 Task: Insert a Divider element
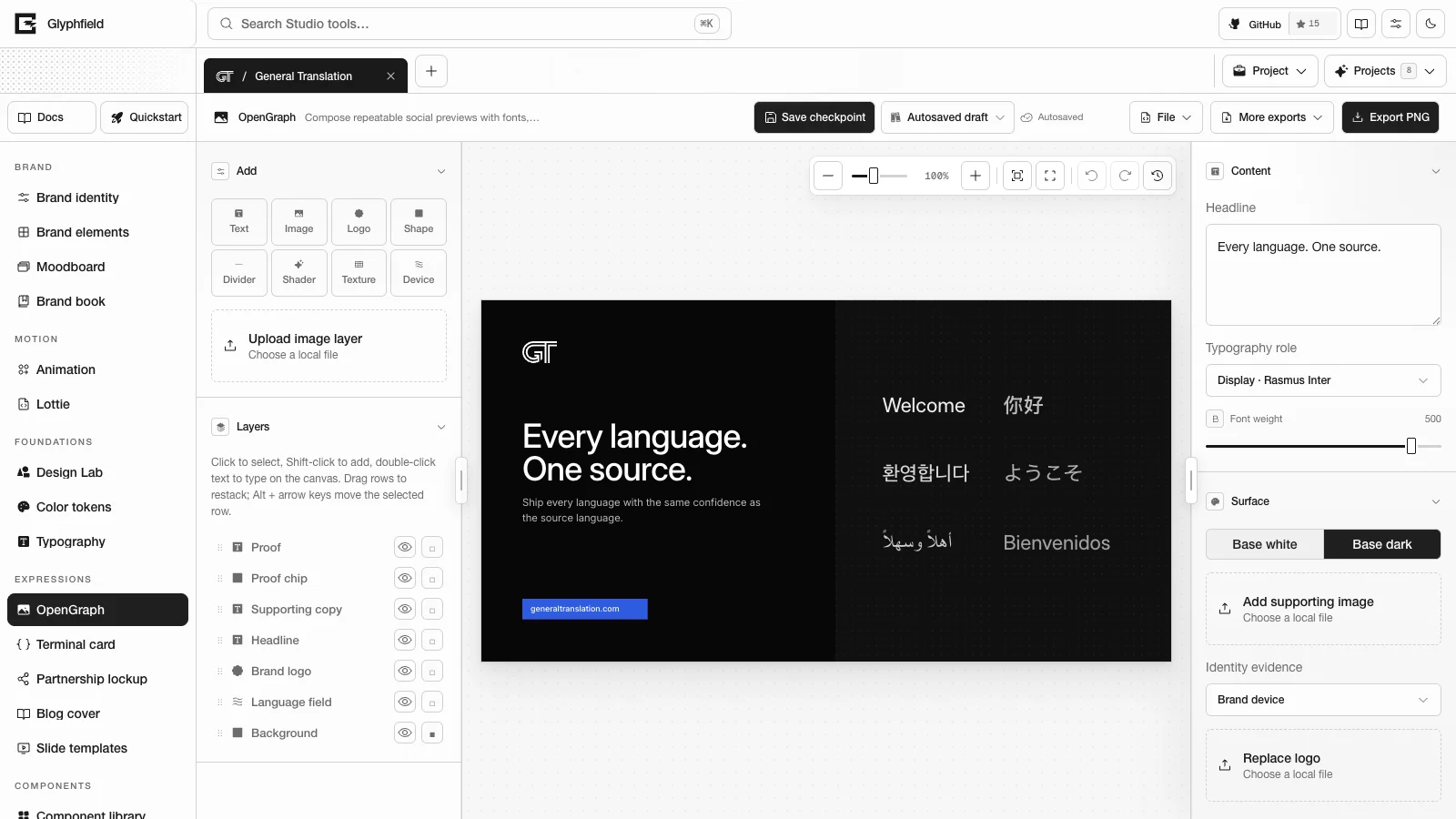pos(239,273)
